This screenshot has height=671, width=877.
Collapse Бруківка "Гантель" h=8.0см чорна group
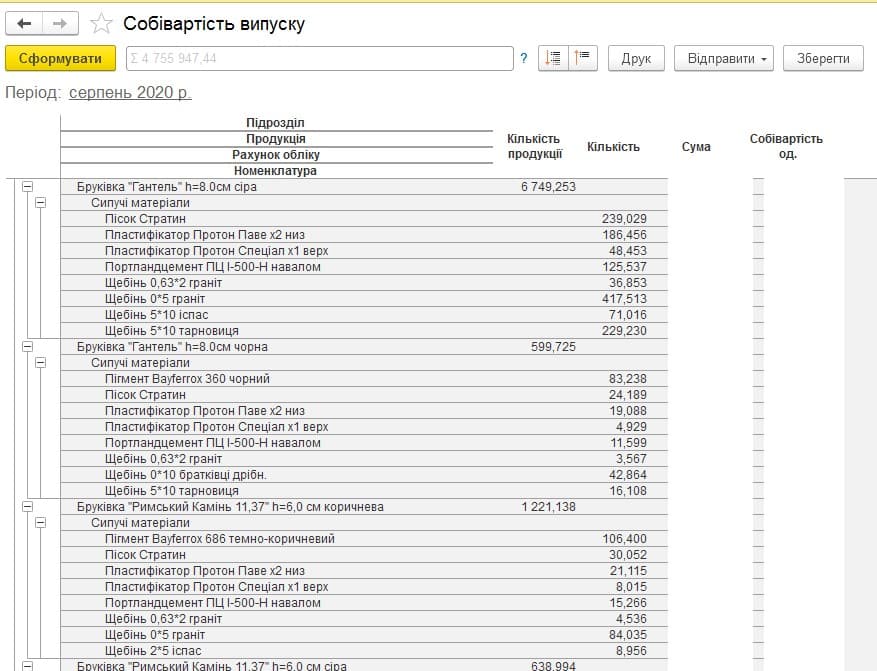point(27,347)
